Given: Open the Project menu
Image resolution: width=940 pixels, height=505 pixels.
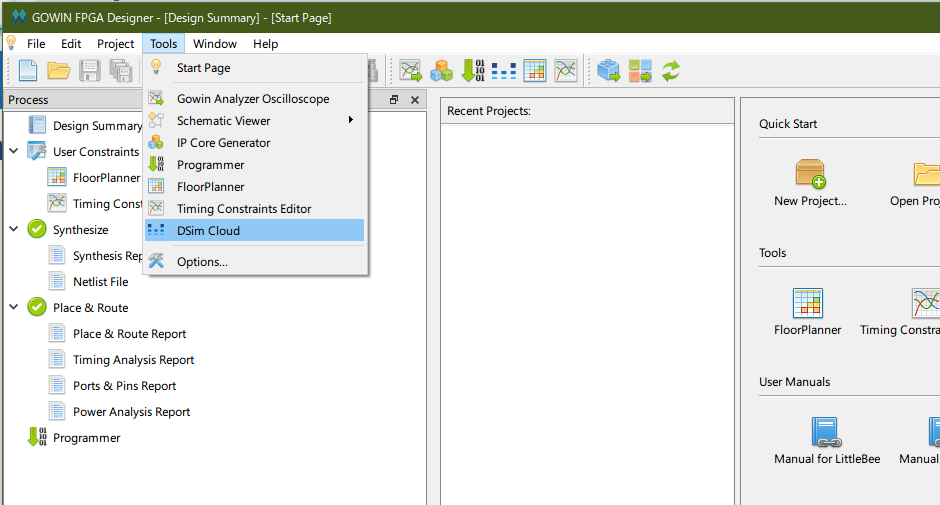Looking at the screenshot, I should point(115,44).
